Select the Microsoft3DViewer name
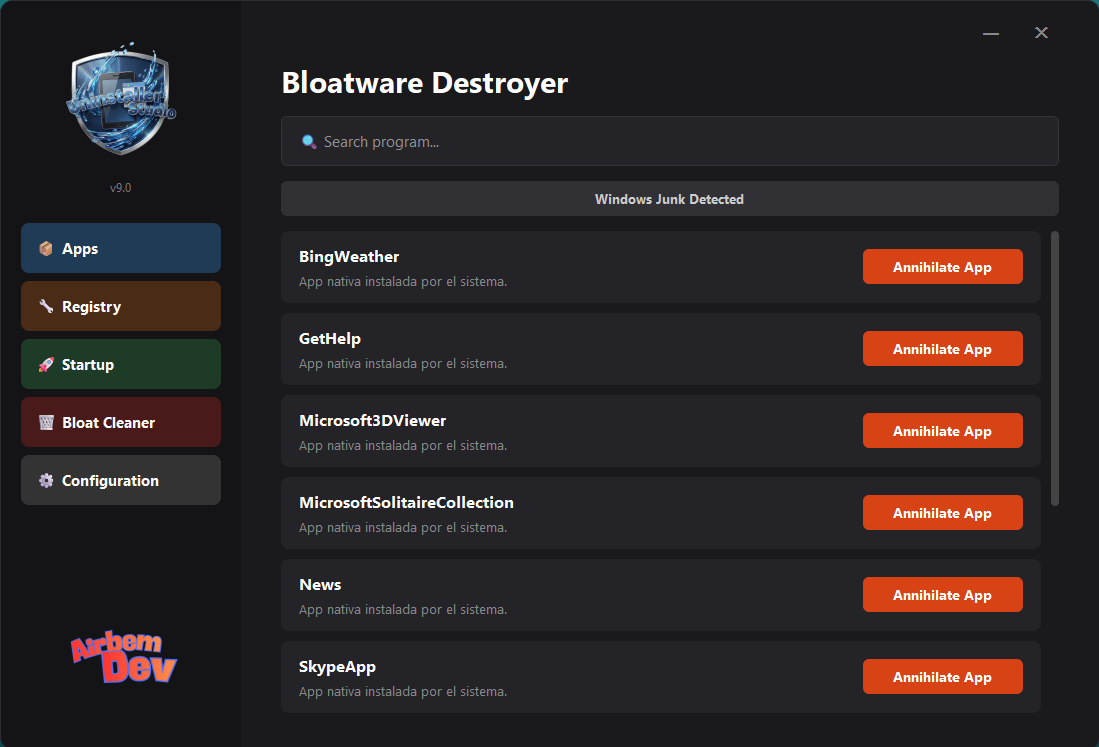The image size is (1099, 747). (372, 420)
